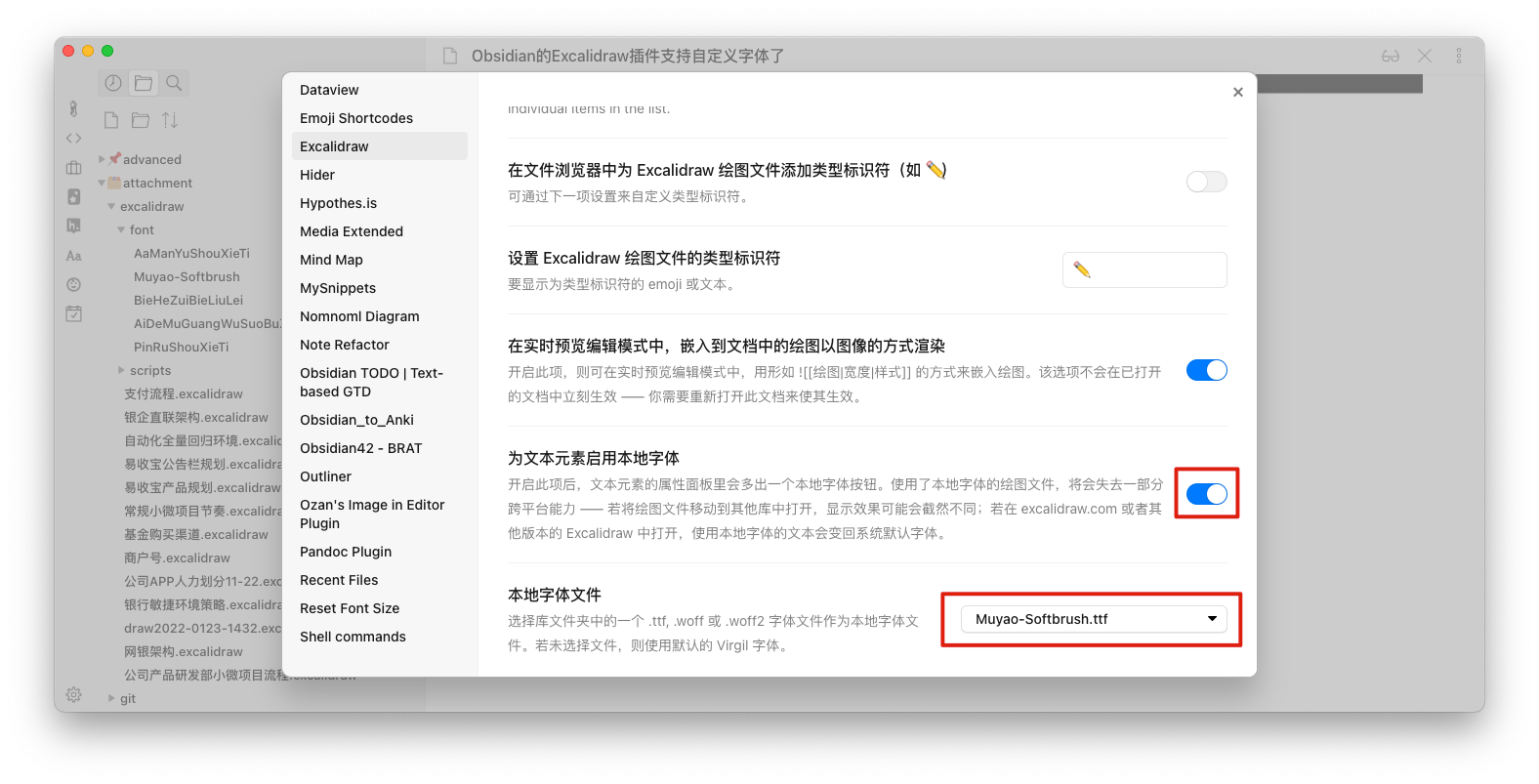
Task: Collapse the excalidraw folder
Action: tap(111, 206)
